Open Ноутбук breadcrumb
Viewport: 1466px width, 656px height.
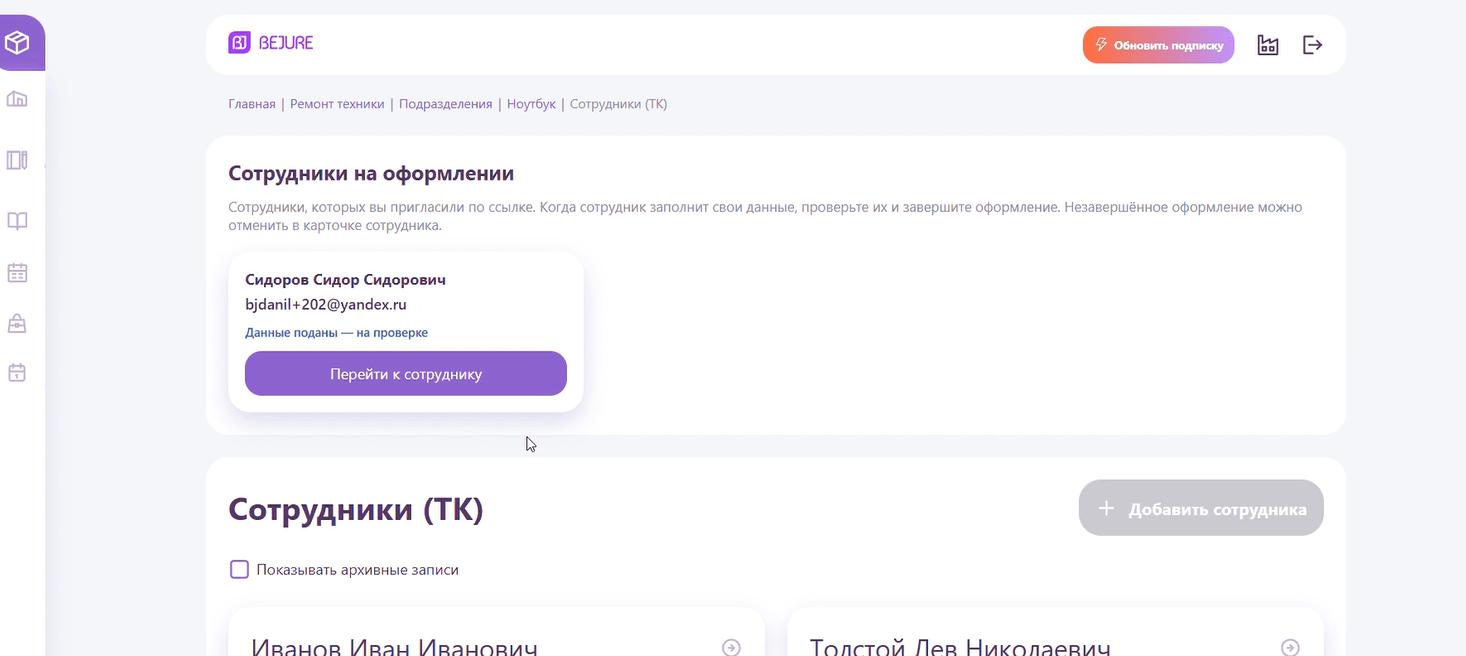click(x=531, y=104)
